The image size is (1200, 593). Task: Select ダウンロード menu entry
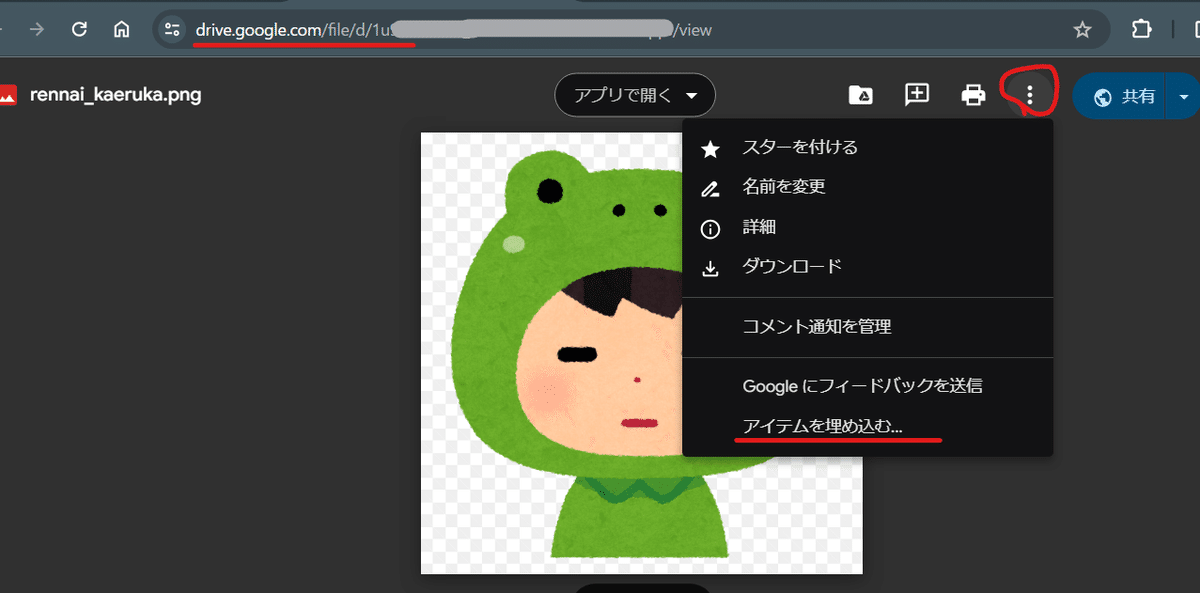[x=867, y=266]
